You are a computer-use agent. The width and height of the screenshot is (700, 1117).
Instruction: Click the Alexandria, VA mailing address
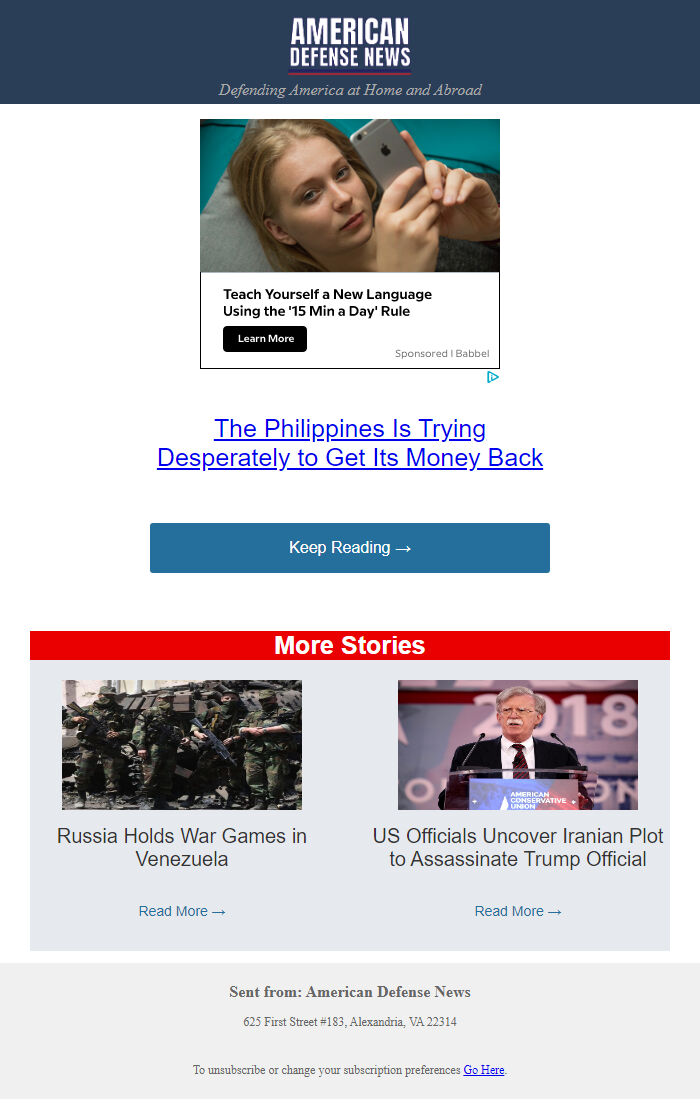tap(350, 1022)
